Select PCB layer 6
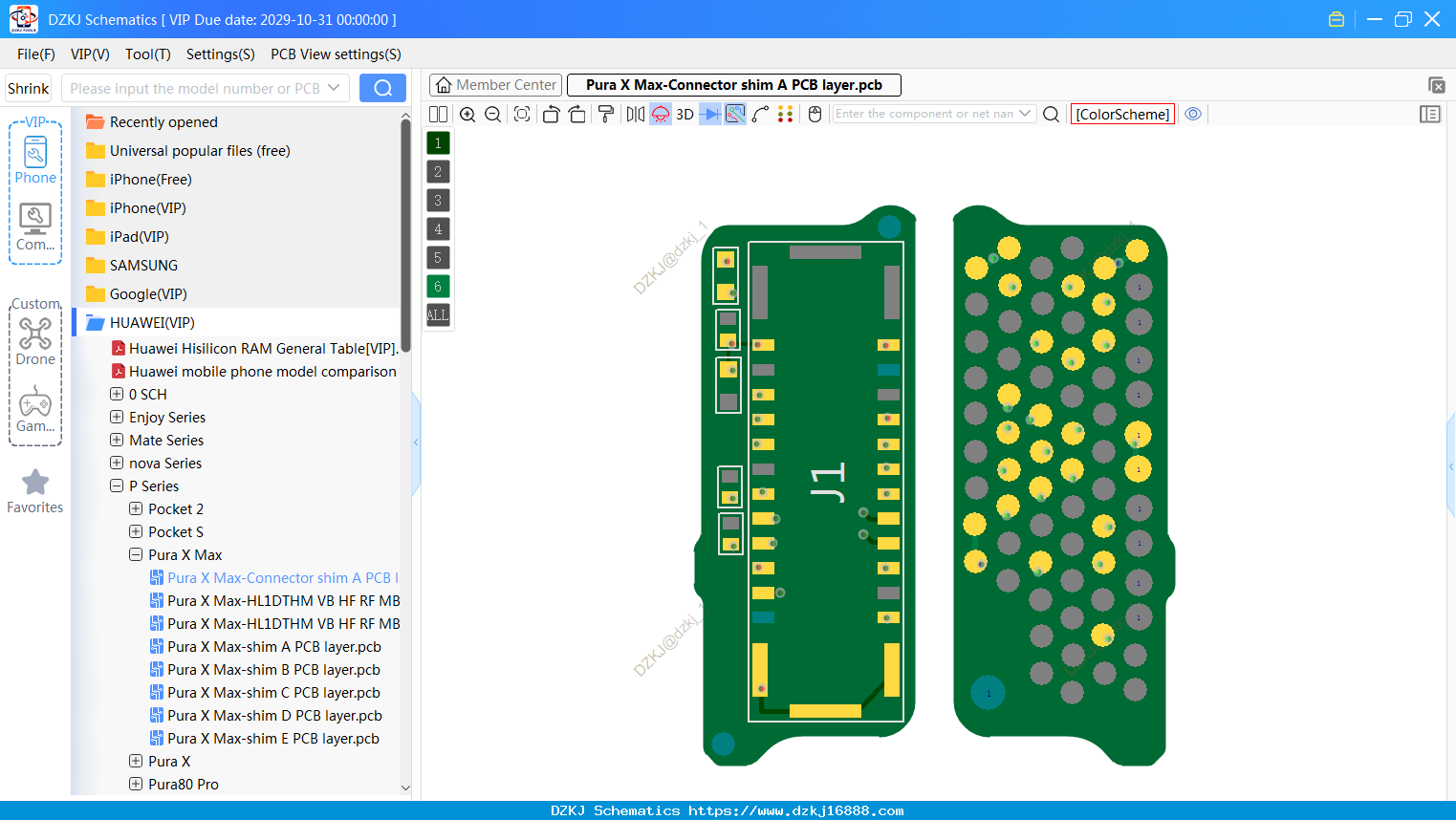 click(438, 287)
